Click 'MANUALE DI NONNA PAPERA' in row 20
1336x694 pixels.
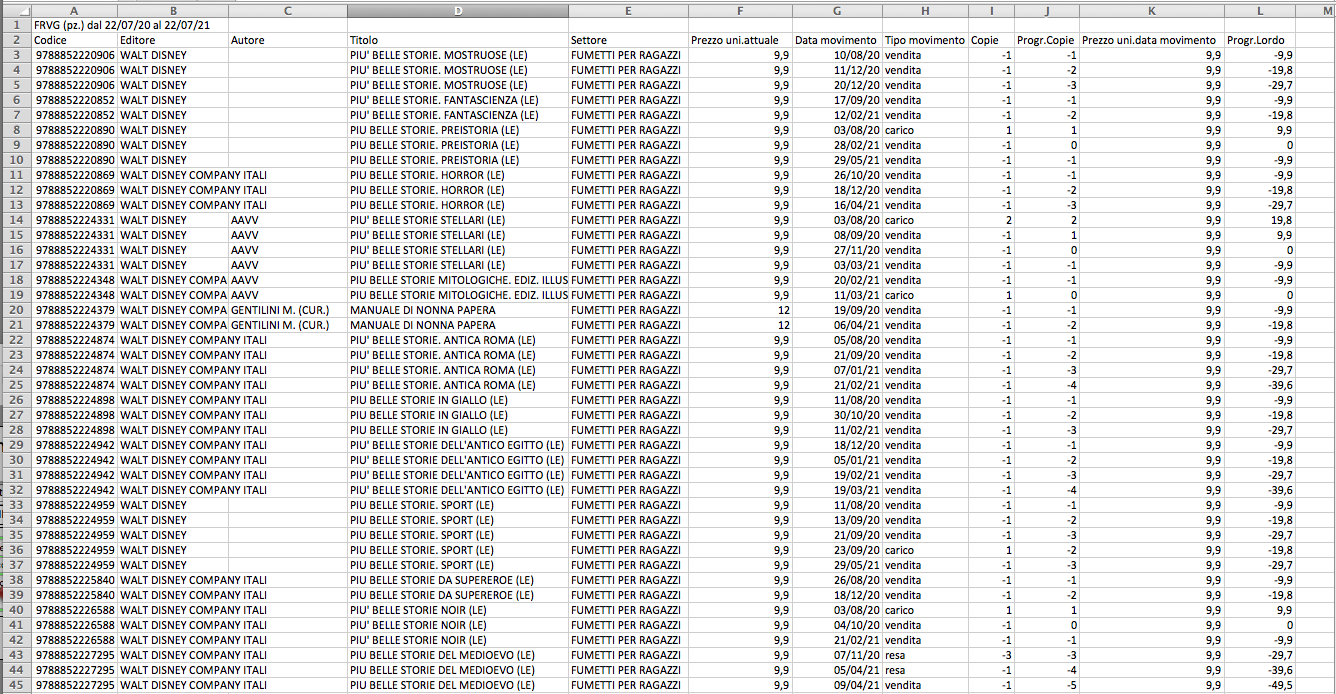tap(422, 310)
